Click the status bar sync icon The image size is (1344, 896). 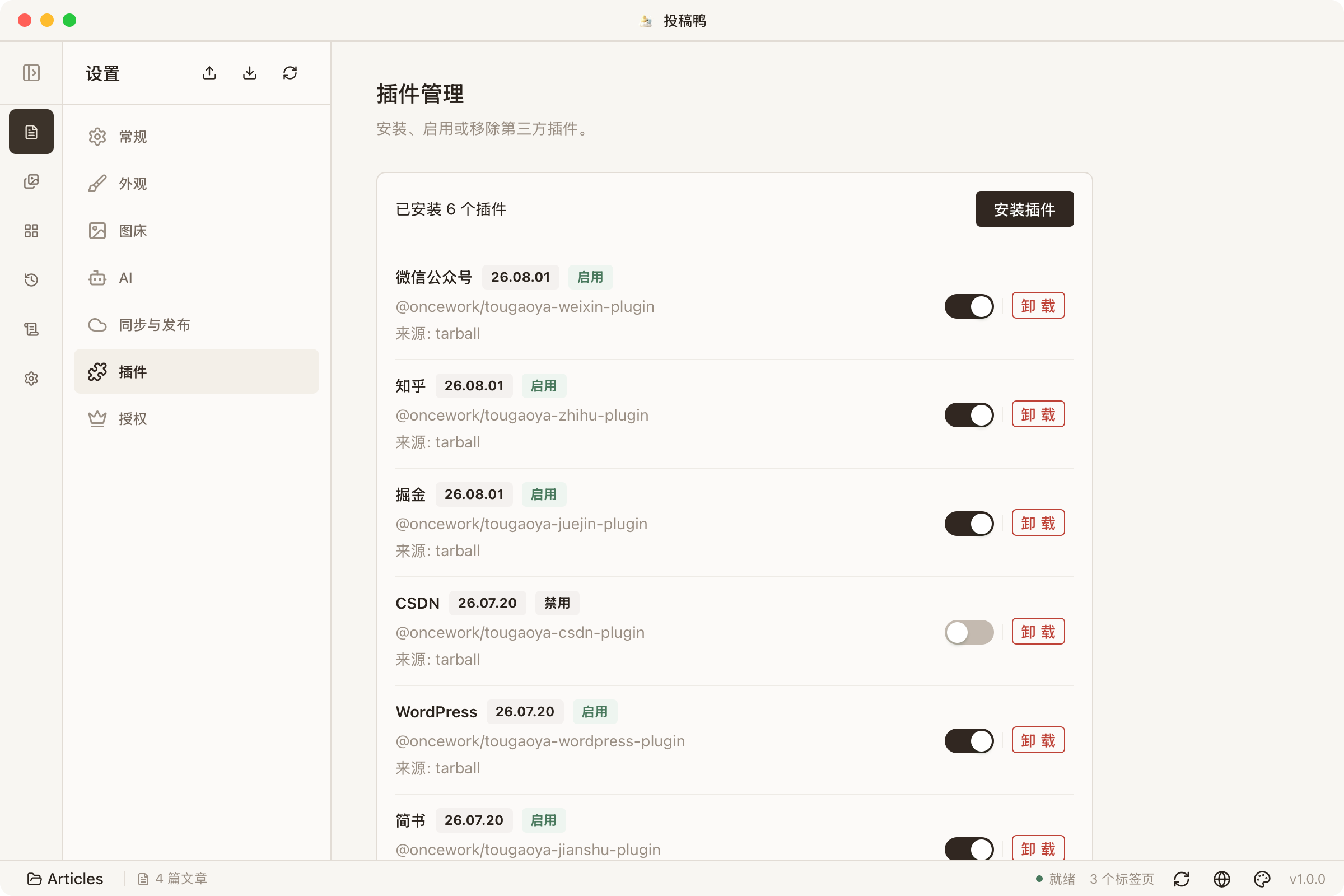[x=1182, y=879]
